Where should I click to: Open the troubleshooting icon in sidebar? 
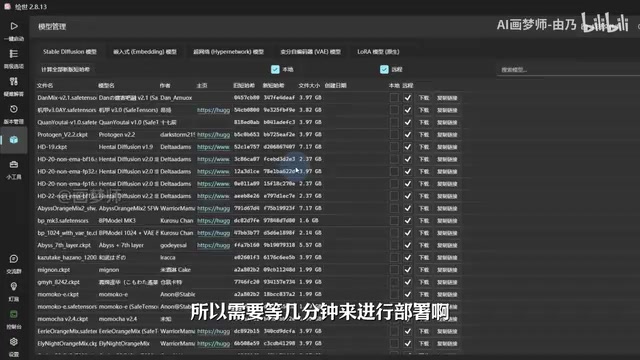[14, 82]
